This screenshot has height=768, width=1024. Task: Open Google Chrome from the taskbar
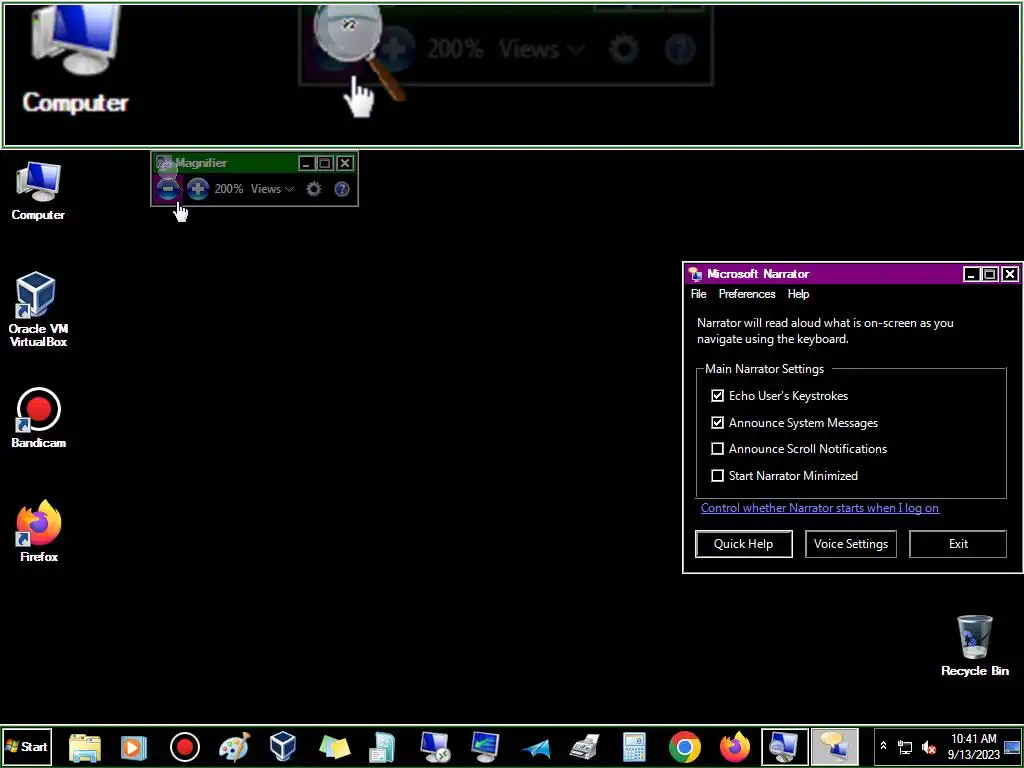[684, 747]
